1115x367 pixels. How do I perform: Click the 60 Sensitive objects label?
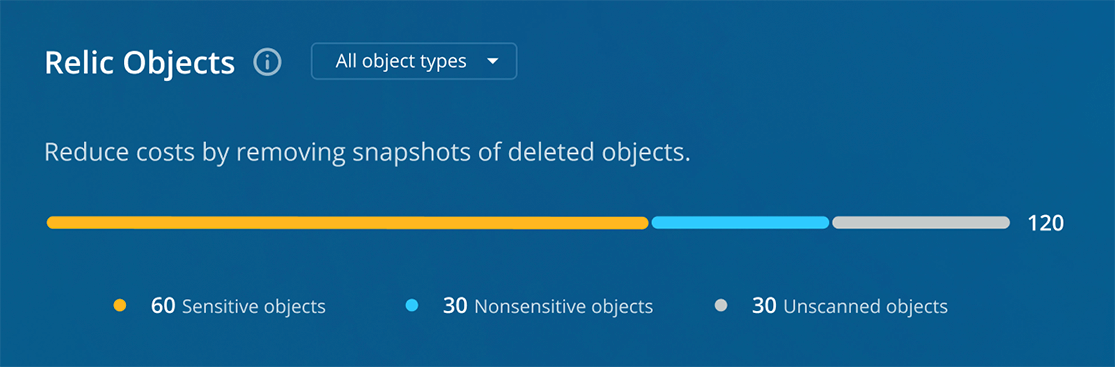point(238,307)
